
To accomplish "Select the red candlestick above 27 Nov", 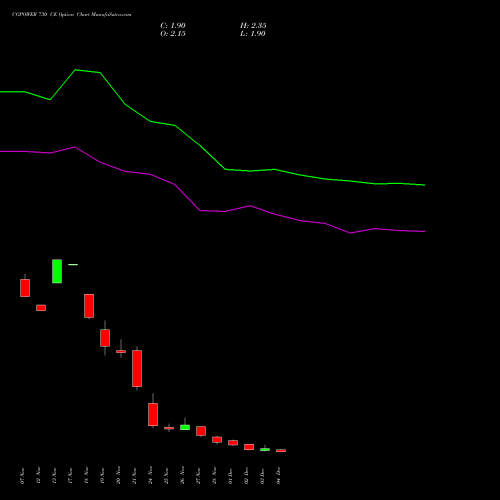I will tap(201, 431).
